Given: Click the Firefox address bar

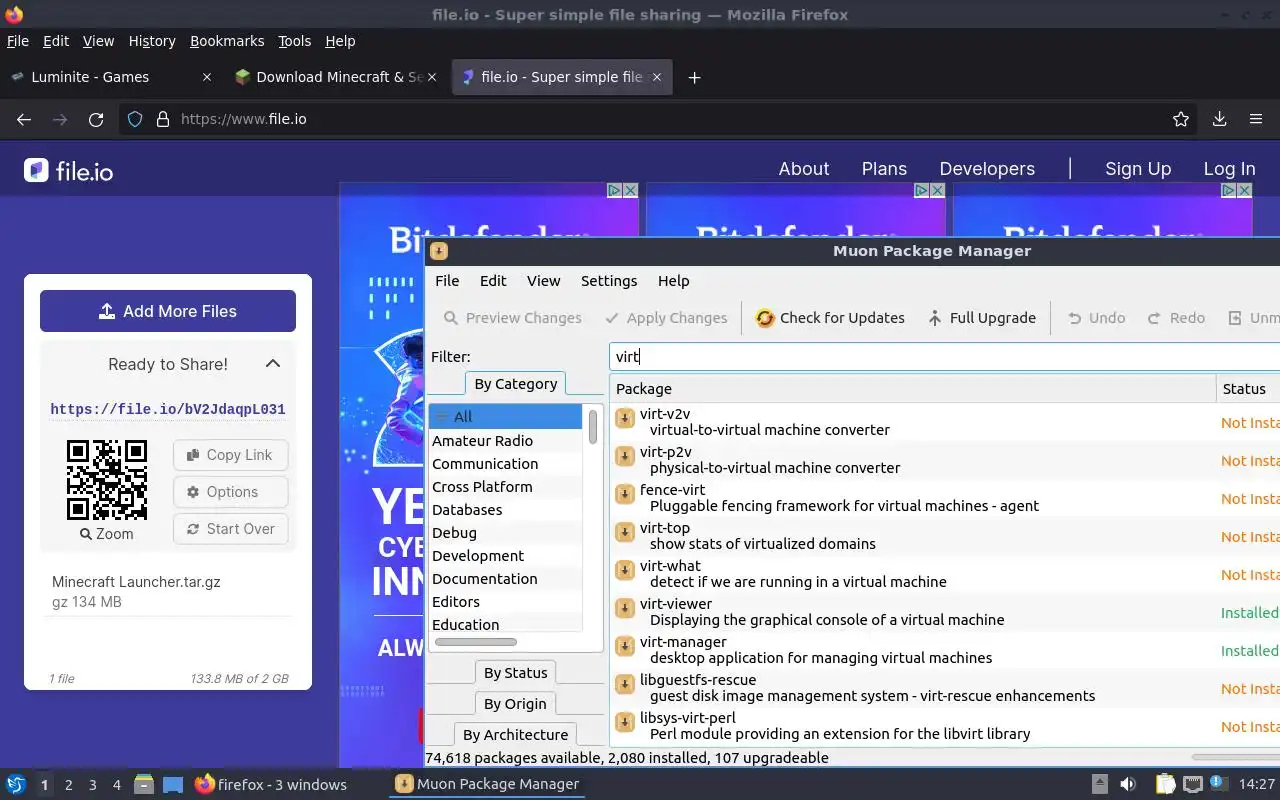Looking at the screenshot, I should coord(660,119).
